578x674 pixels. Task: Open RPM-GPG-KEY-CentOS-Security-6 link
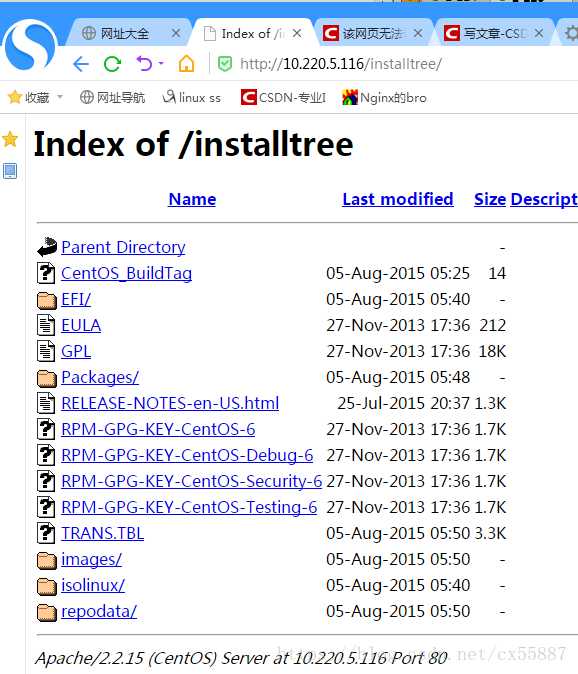192,481
